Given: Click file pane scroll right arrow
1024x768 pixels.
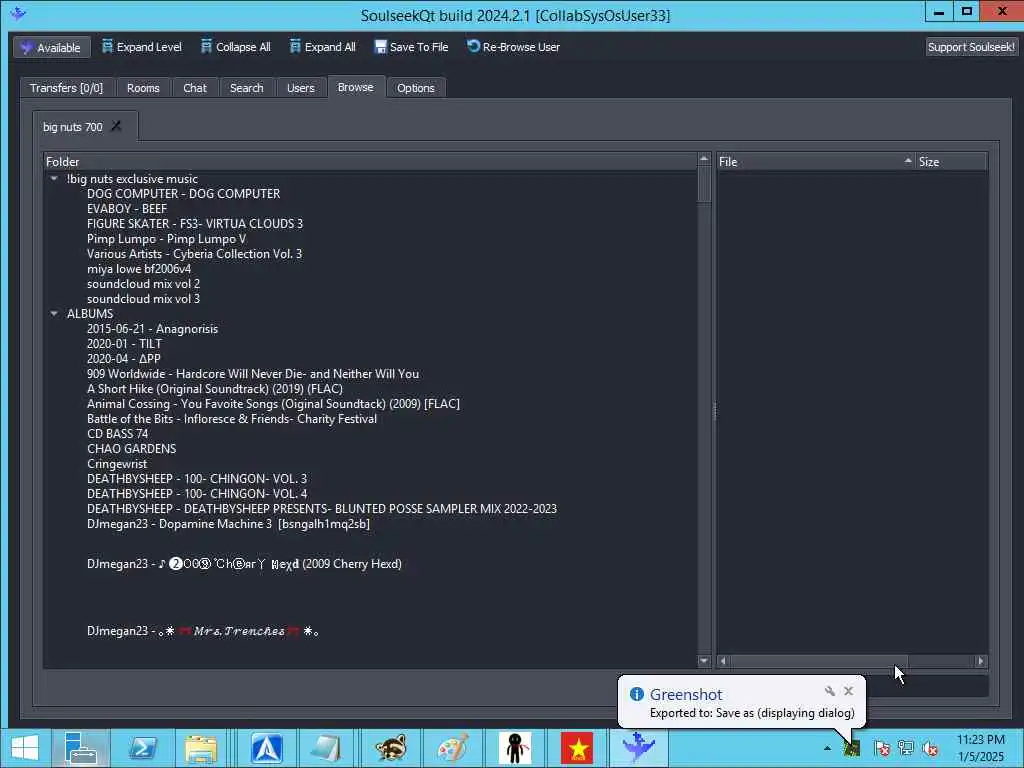Looking at the screenshot, I should (x=981, y=661).
